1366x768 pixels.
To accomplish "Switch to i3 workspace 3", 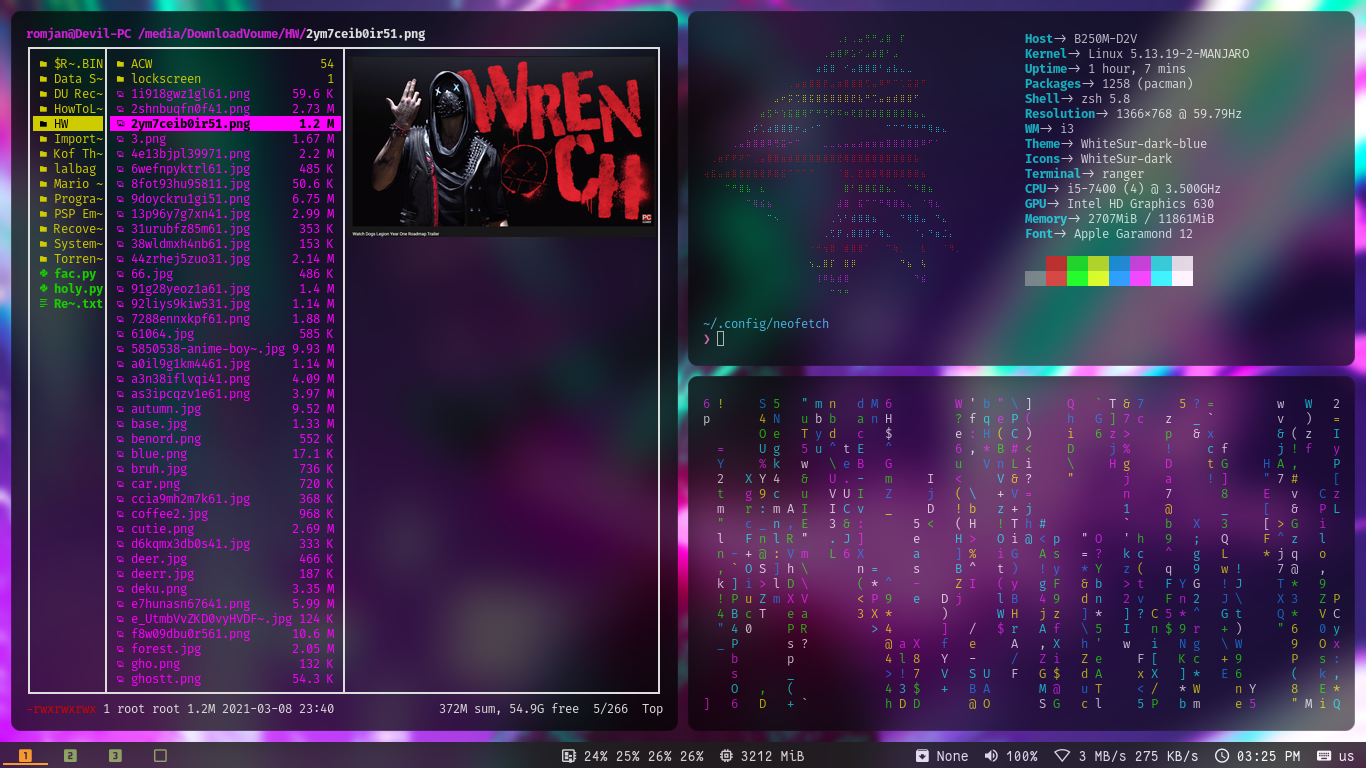I will click(x=115, y=755).
